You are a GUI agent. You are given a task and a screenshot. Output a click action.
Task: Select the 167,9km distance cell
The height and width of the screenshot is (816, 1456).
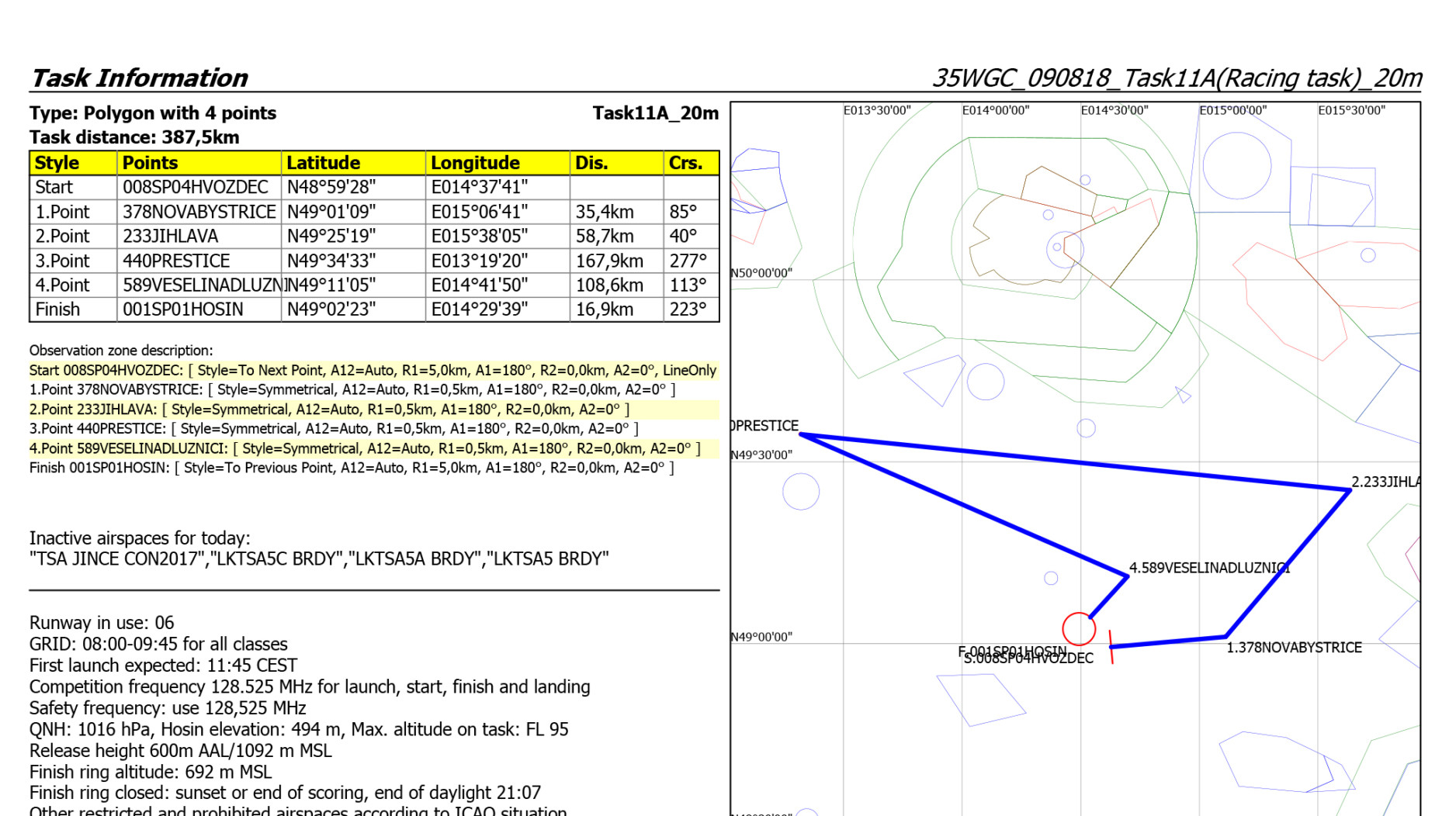click(x=609, y=261)
